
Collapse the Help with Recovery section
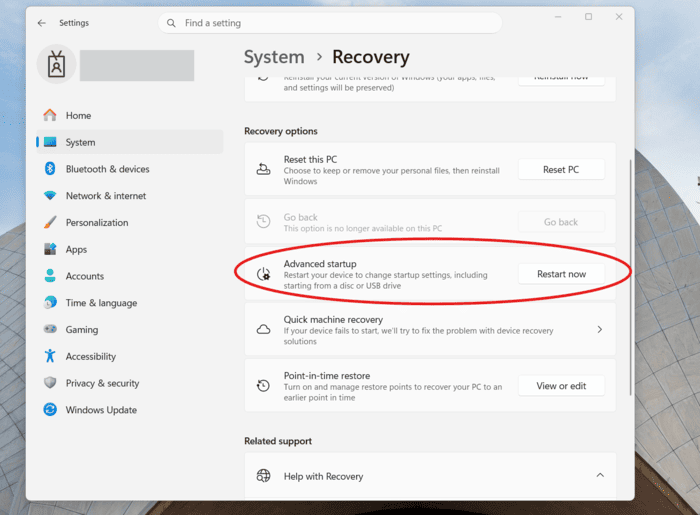tap(600, 475)
